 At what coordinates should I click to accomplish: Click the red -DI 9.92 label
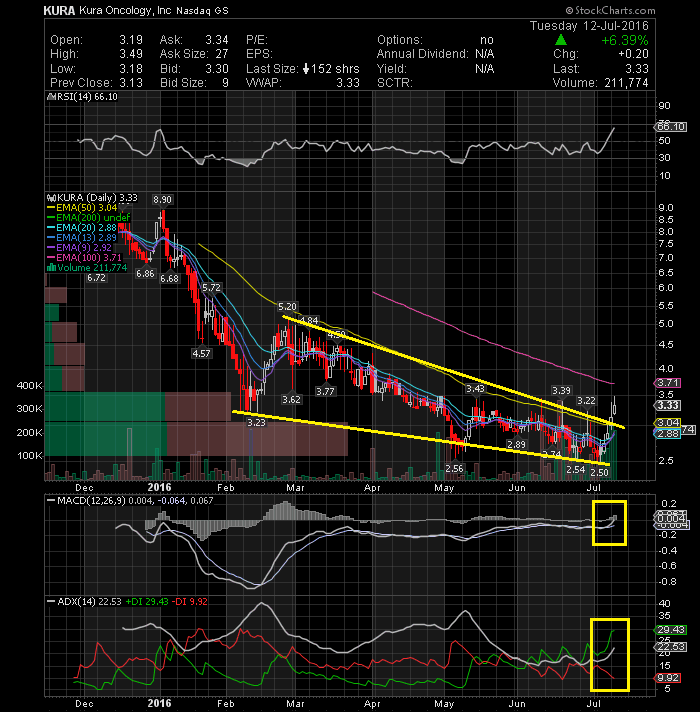coord(192,602)
